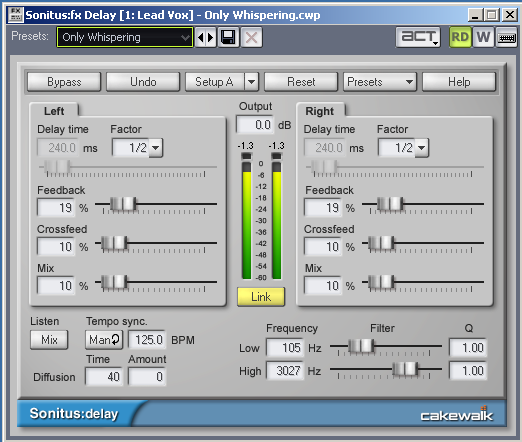Click the Left Feedback slider handle
Image resolution: width=522 pixels, height=442 pixels.
tap(123, 204)
